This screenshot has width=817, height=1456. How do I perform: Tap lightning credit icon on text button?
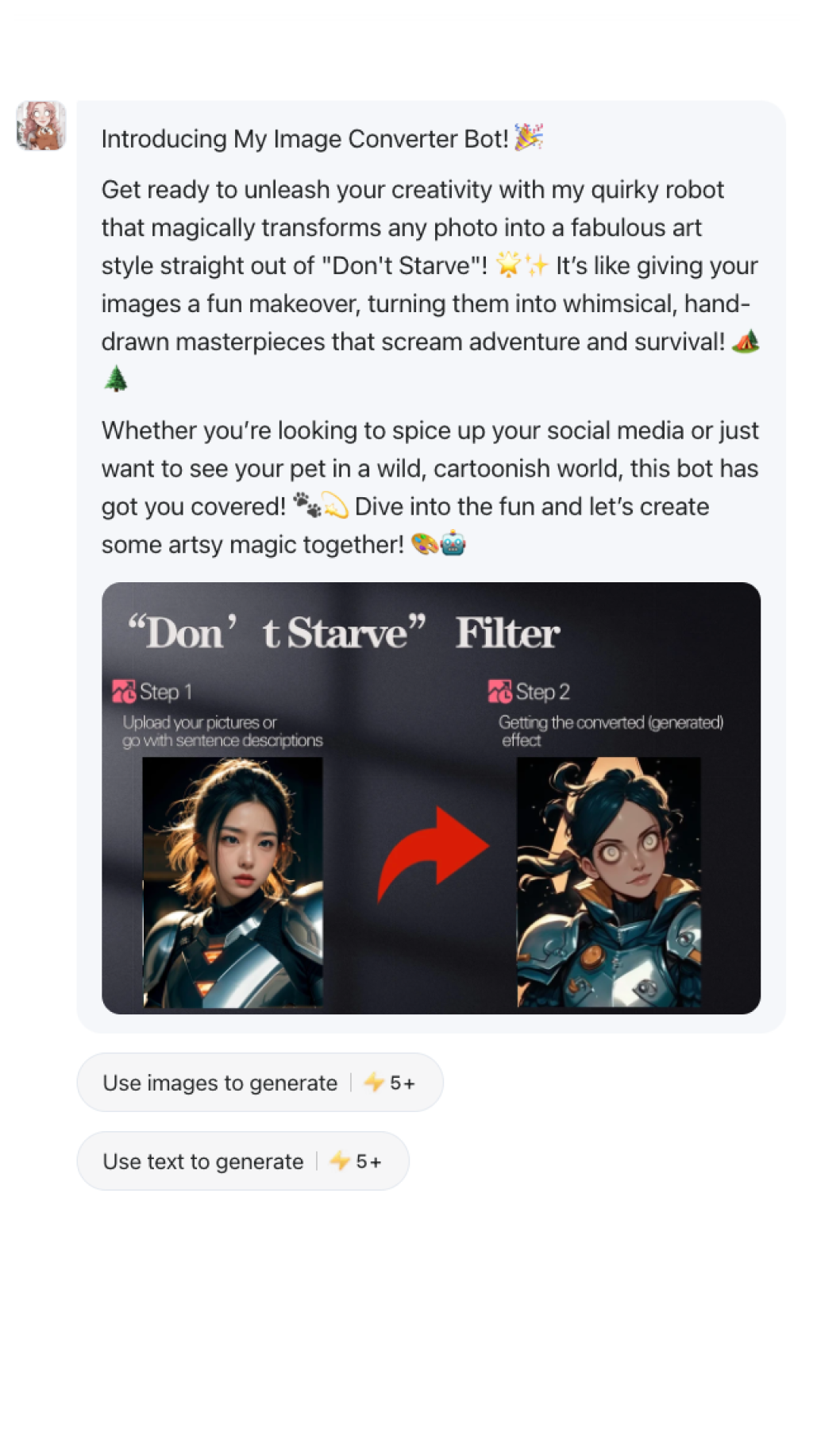(x=340, y=1161)
